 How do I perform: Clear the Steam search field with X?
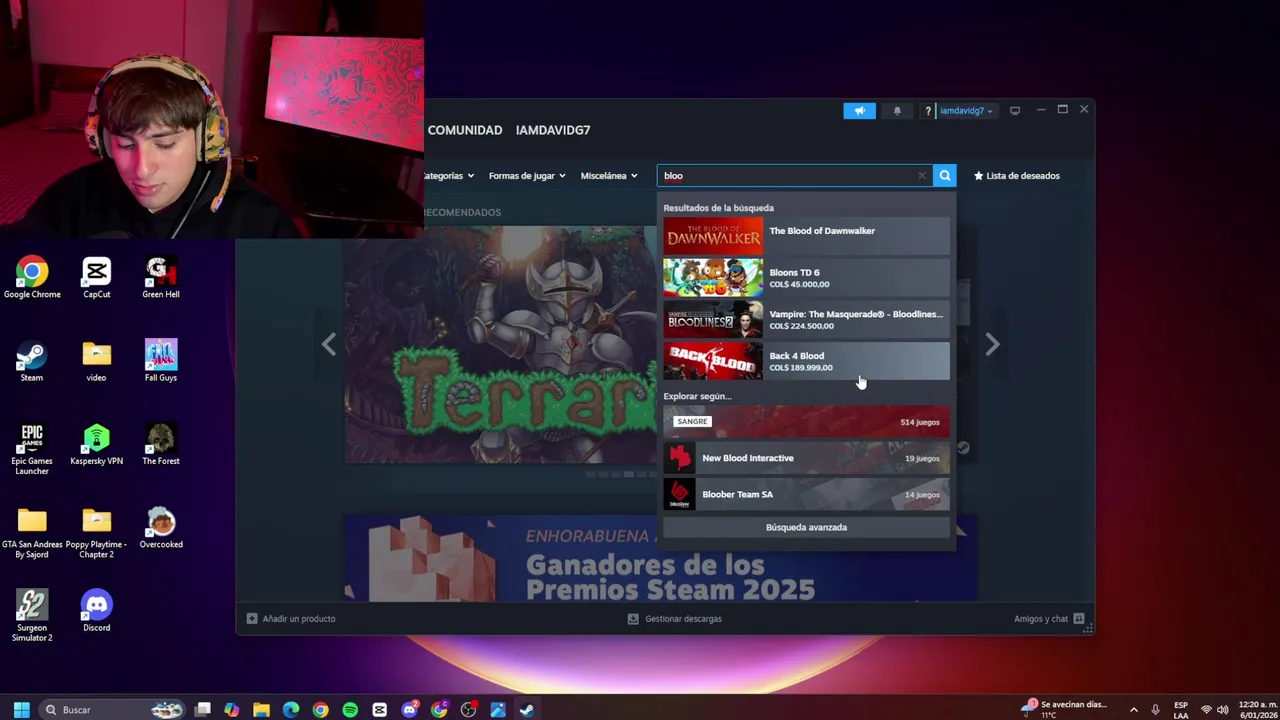(922, 176)
